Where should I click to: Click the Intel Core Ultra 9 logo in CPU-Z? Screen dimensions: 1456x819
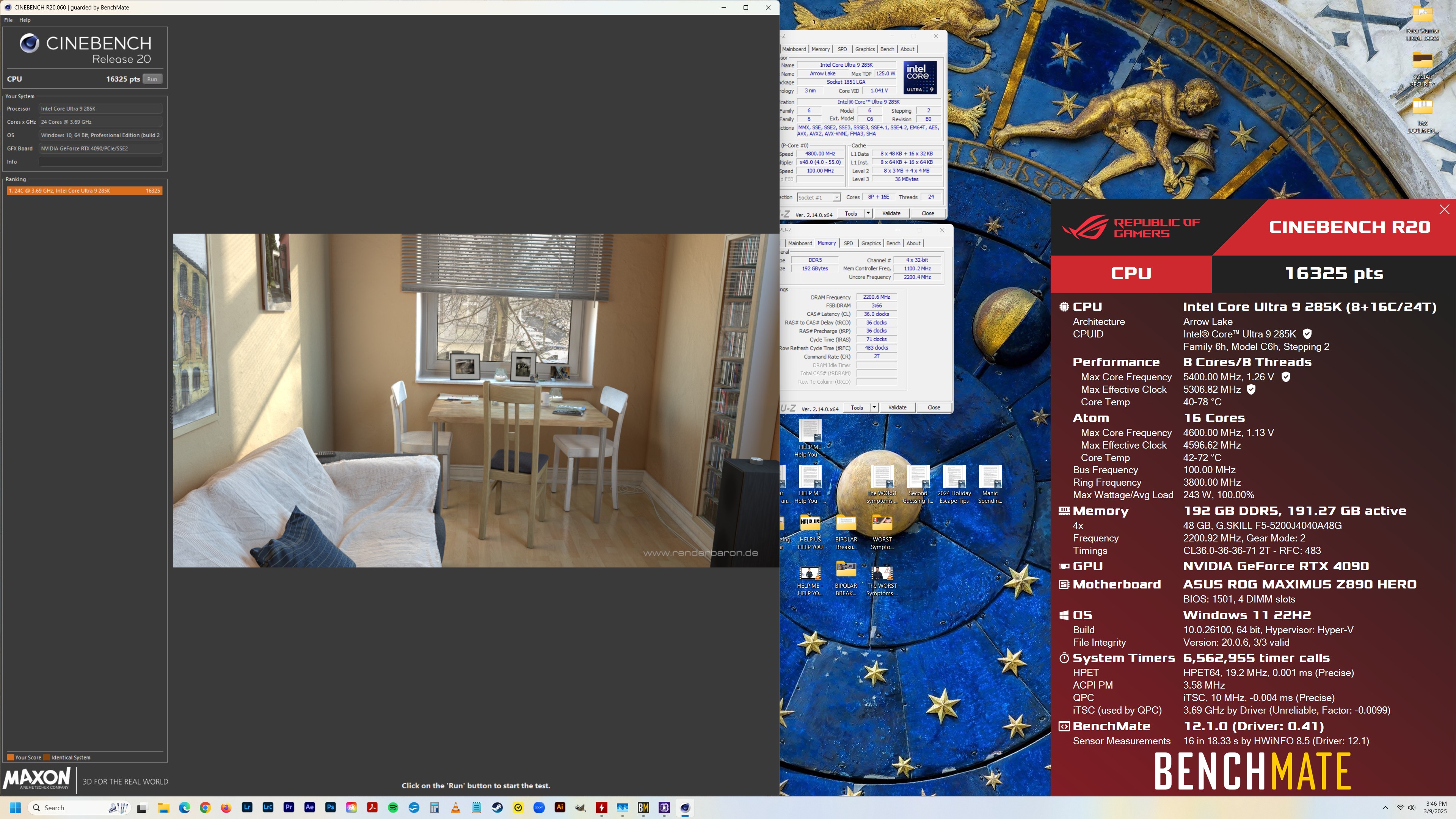coord(919,77)
